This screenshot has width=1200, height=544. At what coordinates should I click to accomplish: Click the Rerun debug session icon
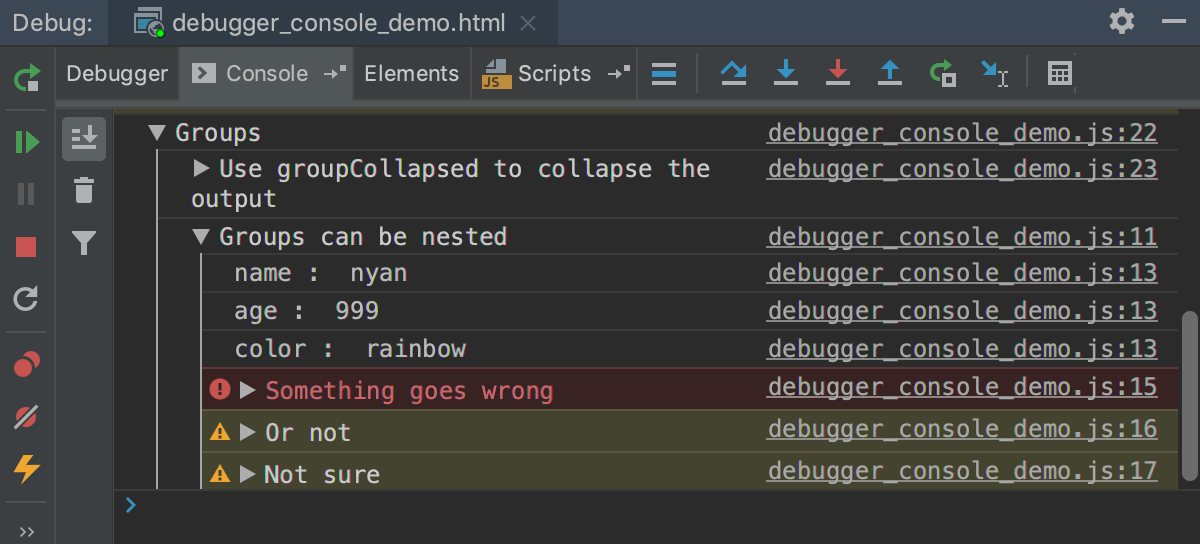tap(27, 76)
